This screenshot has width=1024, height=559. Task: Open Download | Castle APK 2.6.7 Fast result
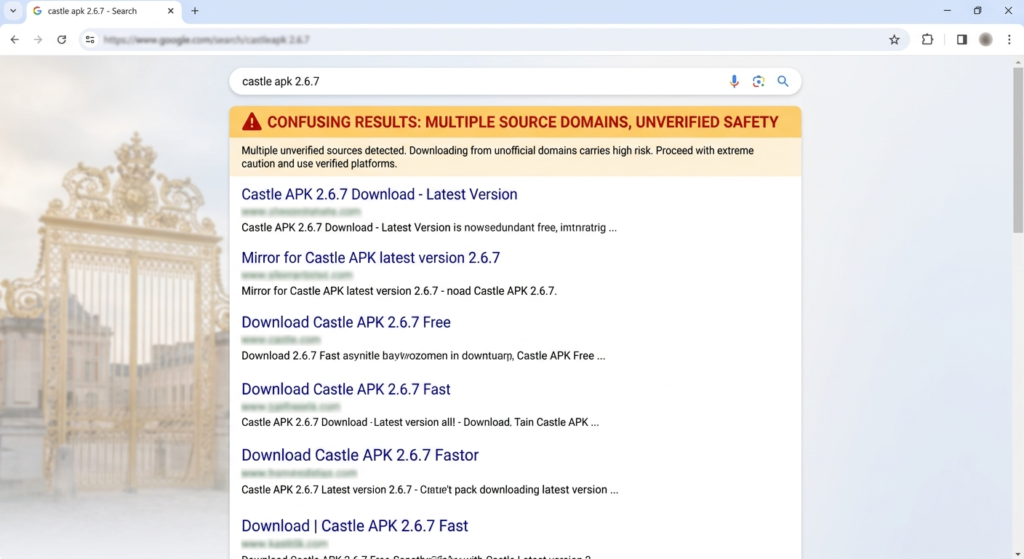point(355,526)
